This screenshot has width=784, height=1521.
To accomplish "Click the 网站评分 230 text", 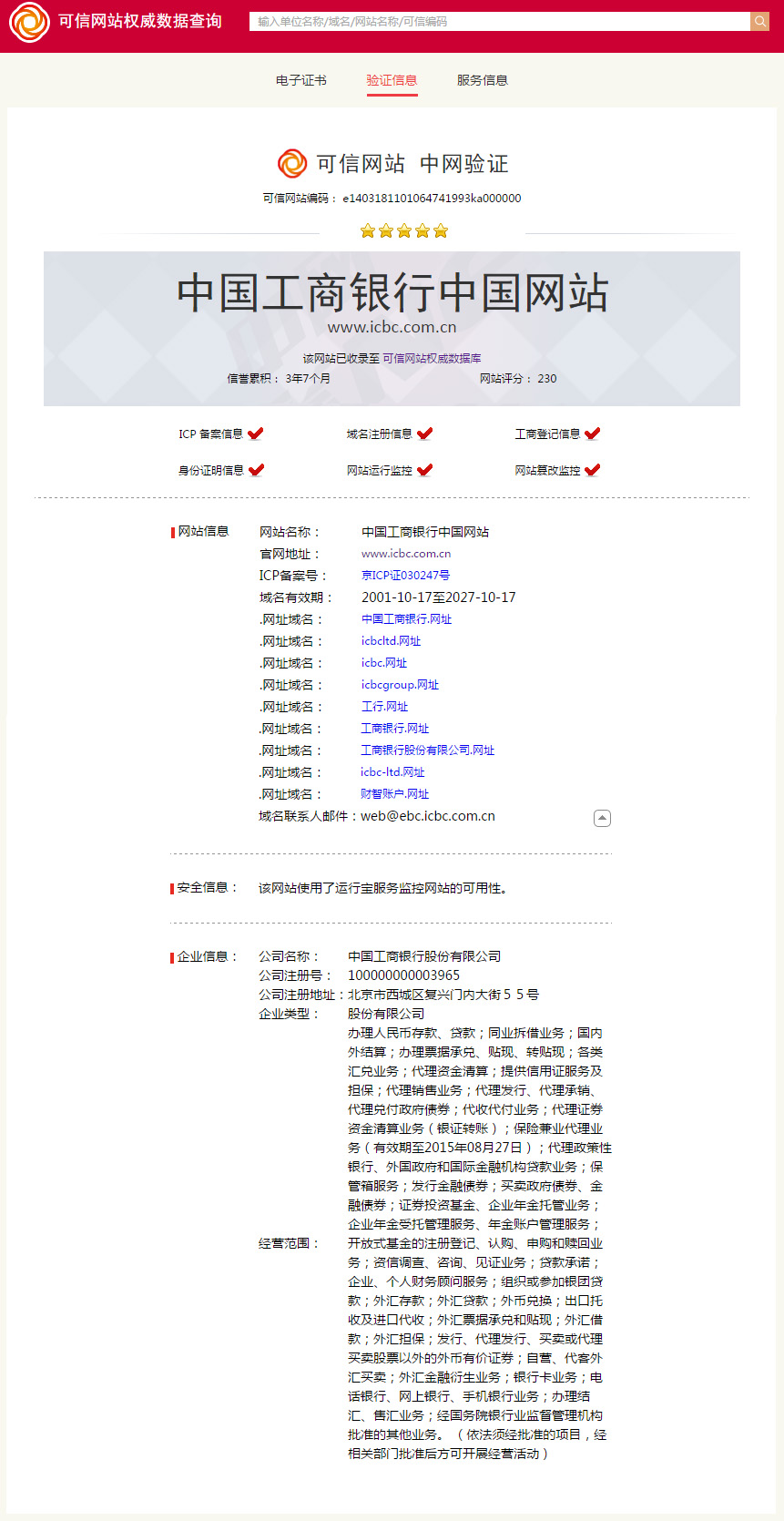I will pyautogui.click(x=518, y=379).
